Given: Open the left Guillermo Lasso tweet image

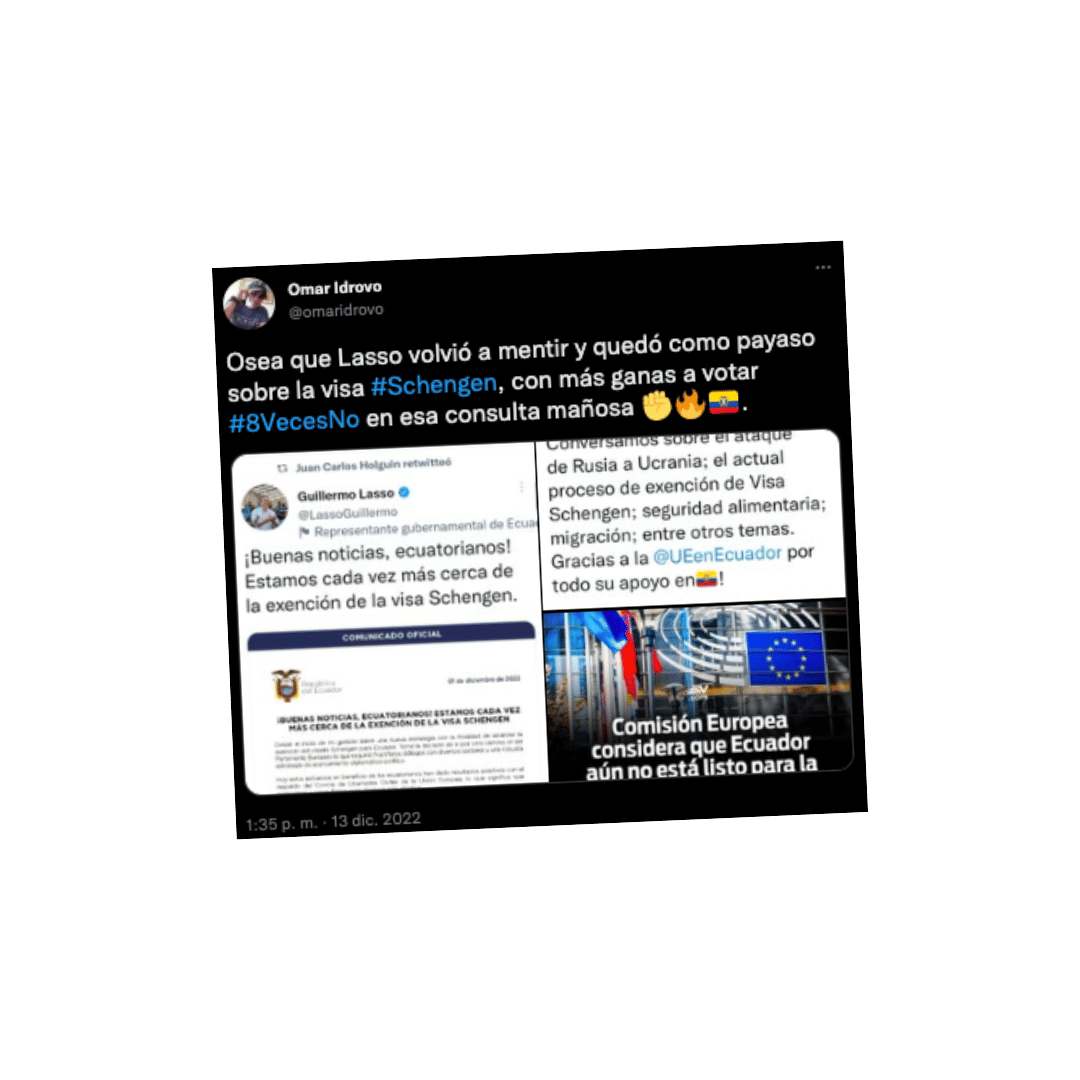Looking at the screenshot, I should coord(391,618).
